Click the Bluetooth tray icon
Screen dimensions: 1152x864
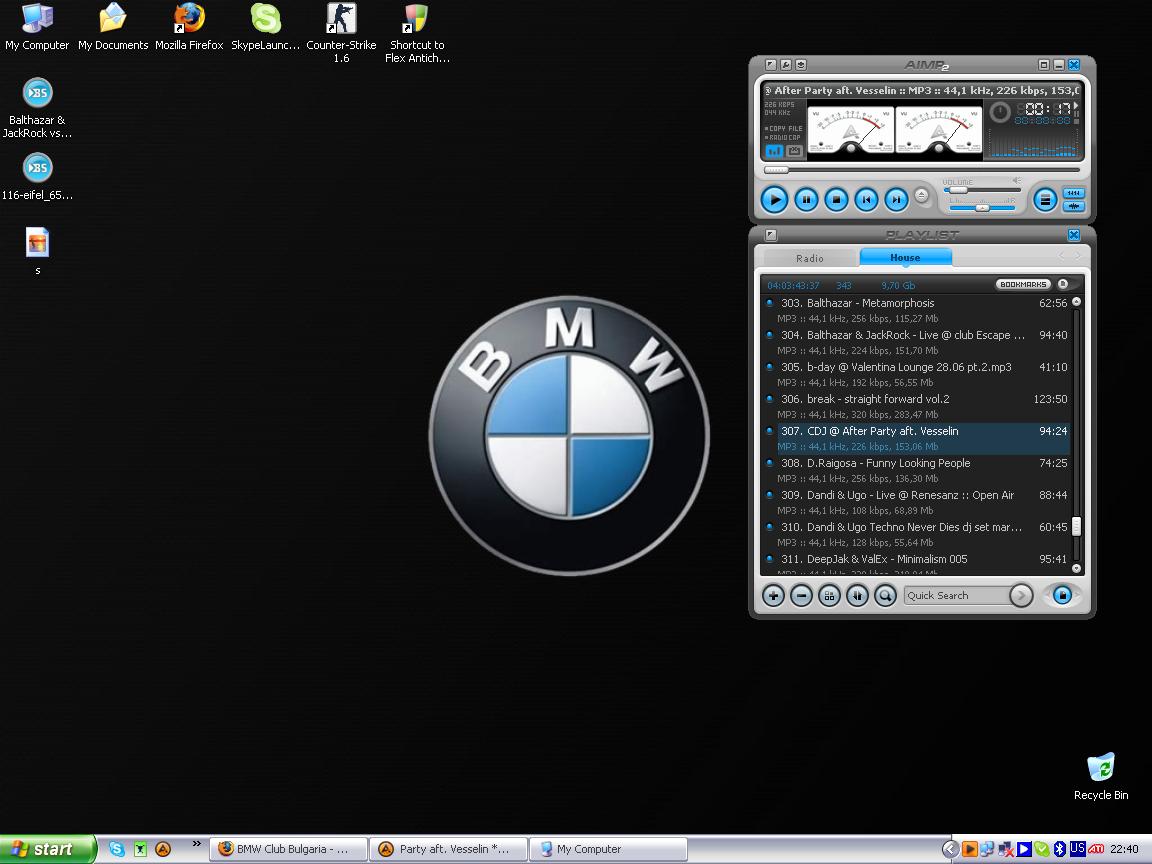(1059, 849)
